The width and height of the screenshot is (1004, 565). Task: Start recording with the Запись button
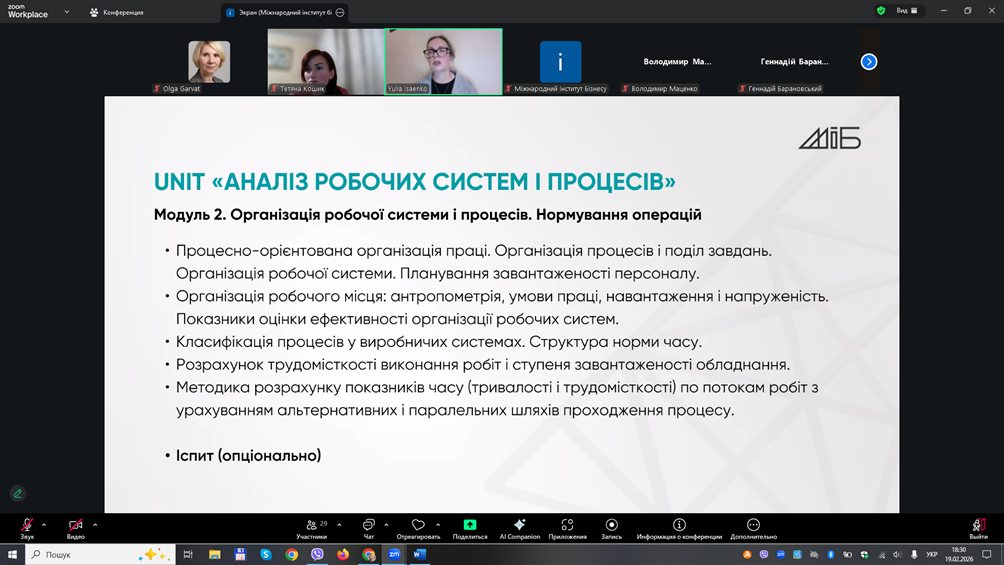tap(611, 526)
